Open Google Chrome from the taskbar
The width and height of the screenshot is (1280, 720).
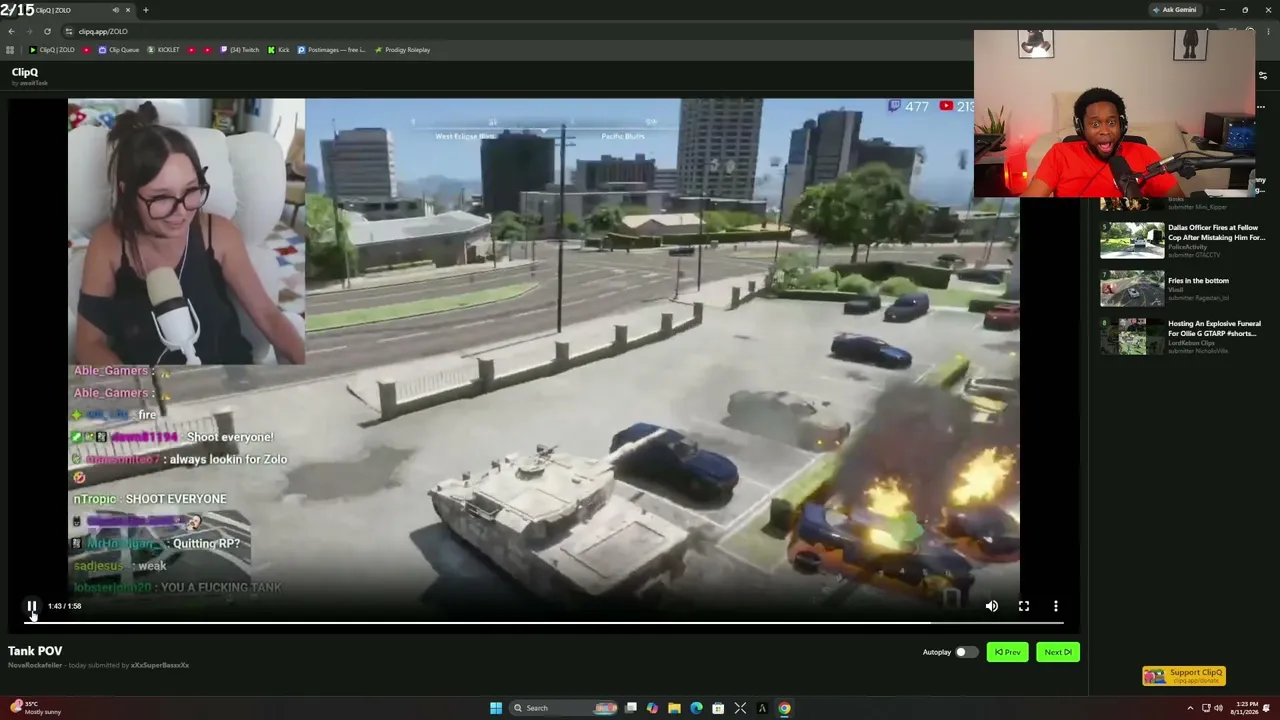pos(784,708)
